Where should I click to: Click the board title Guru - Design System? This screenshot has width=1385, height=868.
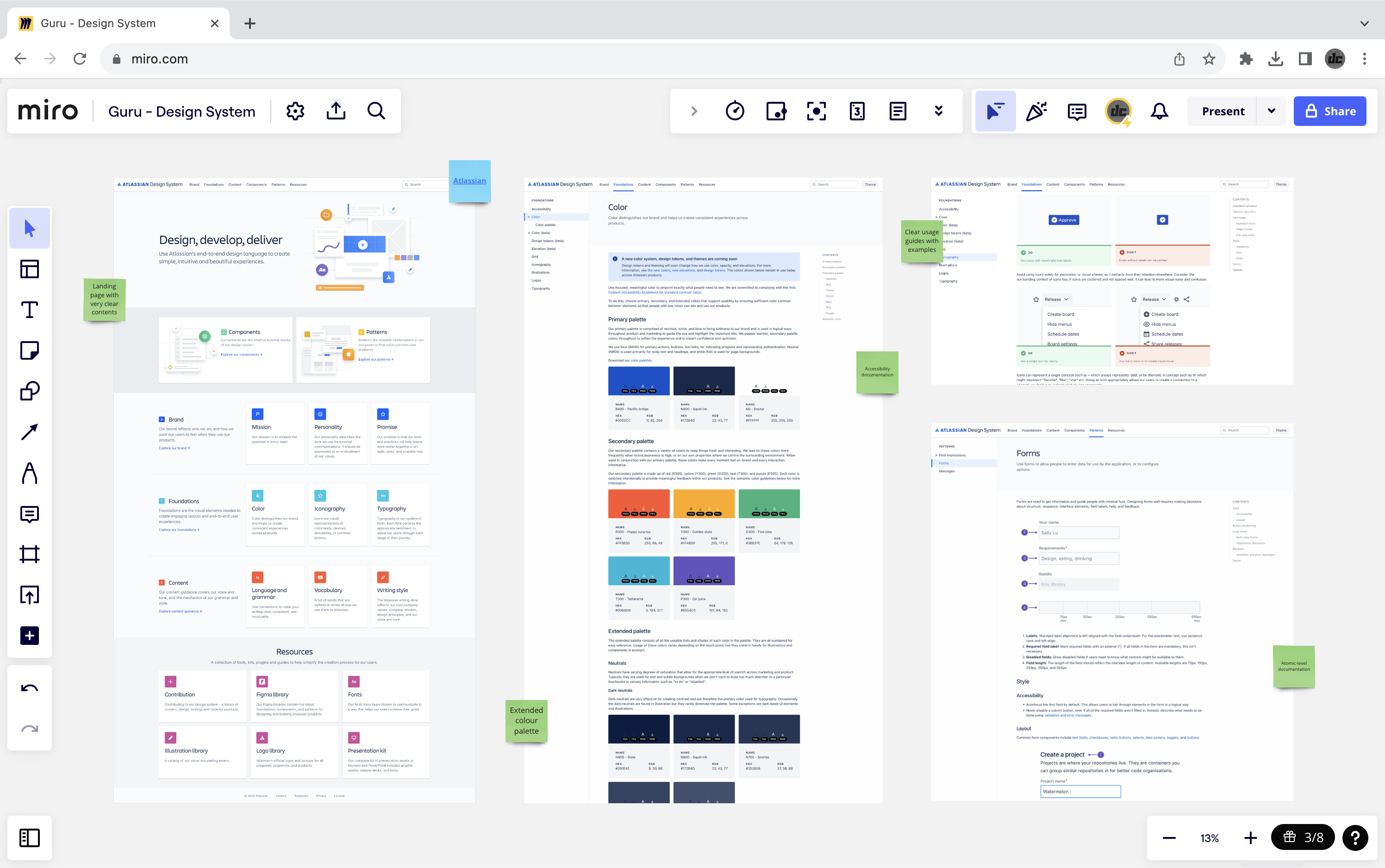coord(181,112)
